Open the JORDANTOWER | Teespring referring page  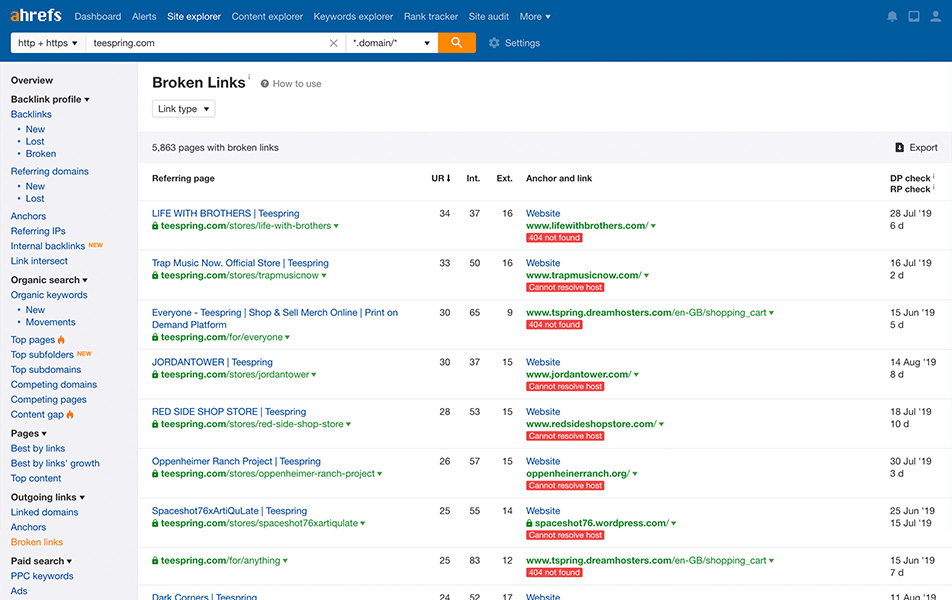pyautogui.click(x=212, y=362)
